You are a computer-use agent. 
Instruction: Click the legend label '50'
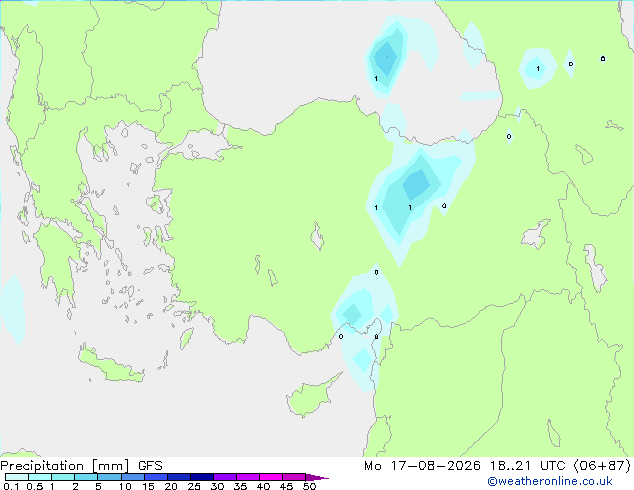(x=309, y=486)
